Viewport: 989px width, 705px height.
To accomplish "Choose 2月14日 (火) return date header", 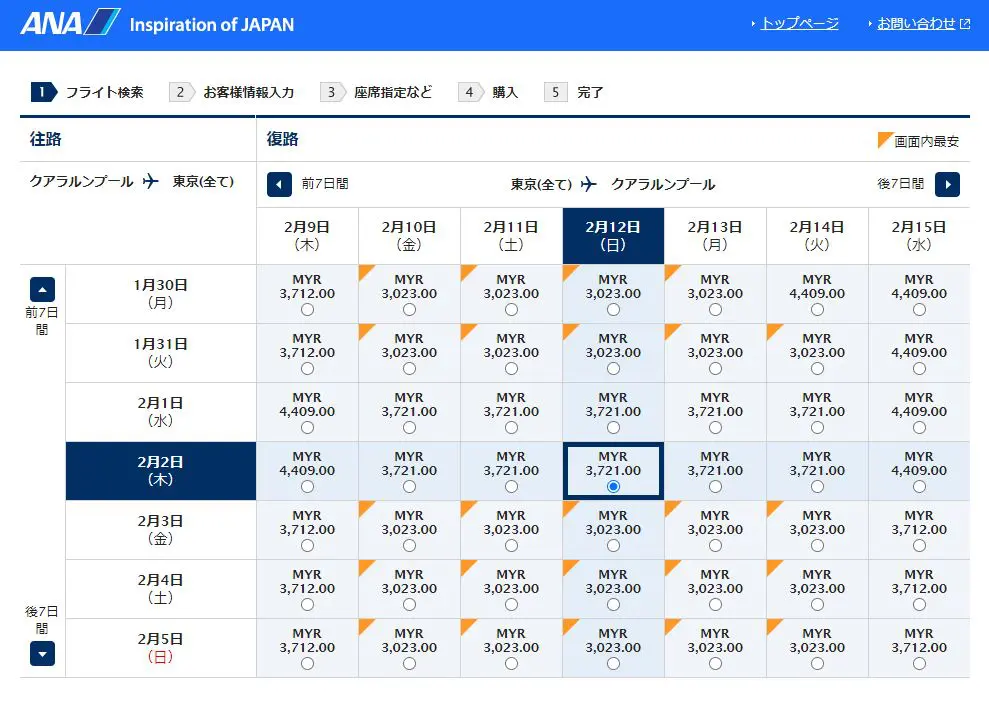I will [817, 235].
